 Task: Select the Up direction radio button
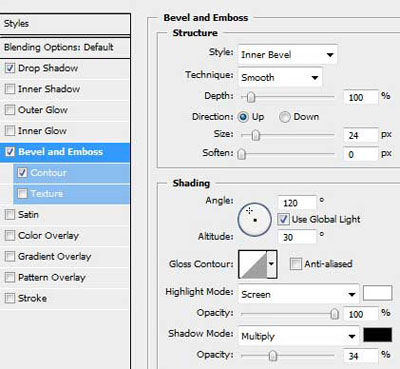click(x=243, y=117)
